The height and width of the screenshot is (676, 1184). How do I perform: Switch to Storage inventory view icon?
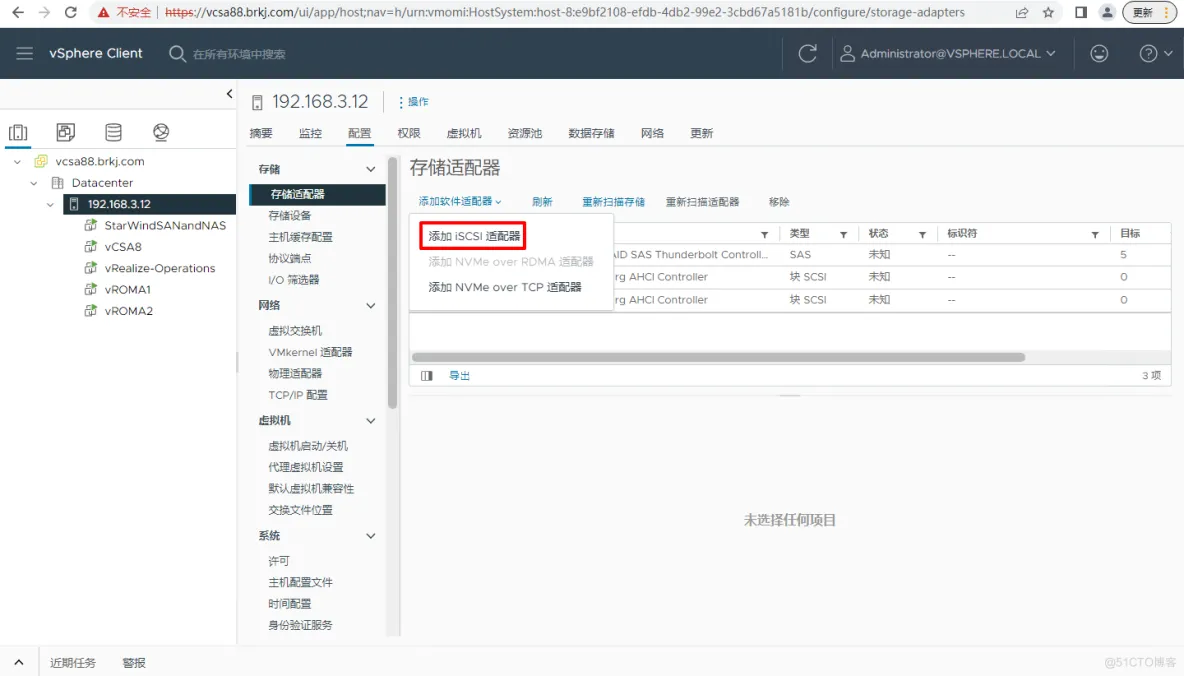coord(113,132)
